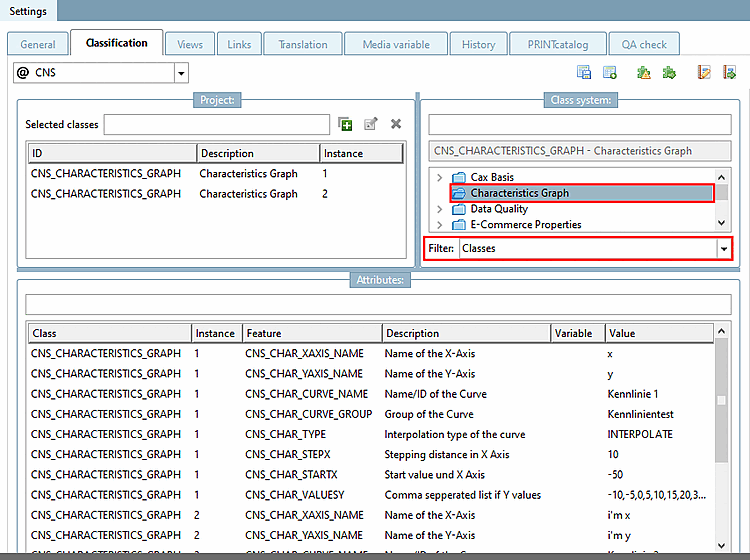Click the edit selected class icon
750x560 pixels.
pos(371,124)
